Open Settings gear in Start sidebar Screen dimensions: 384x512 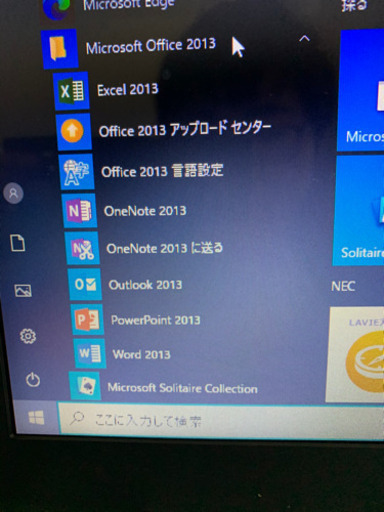coord(28,336)
